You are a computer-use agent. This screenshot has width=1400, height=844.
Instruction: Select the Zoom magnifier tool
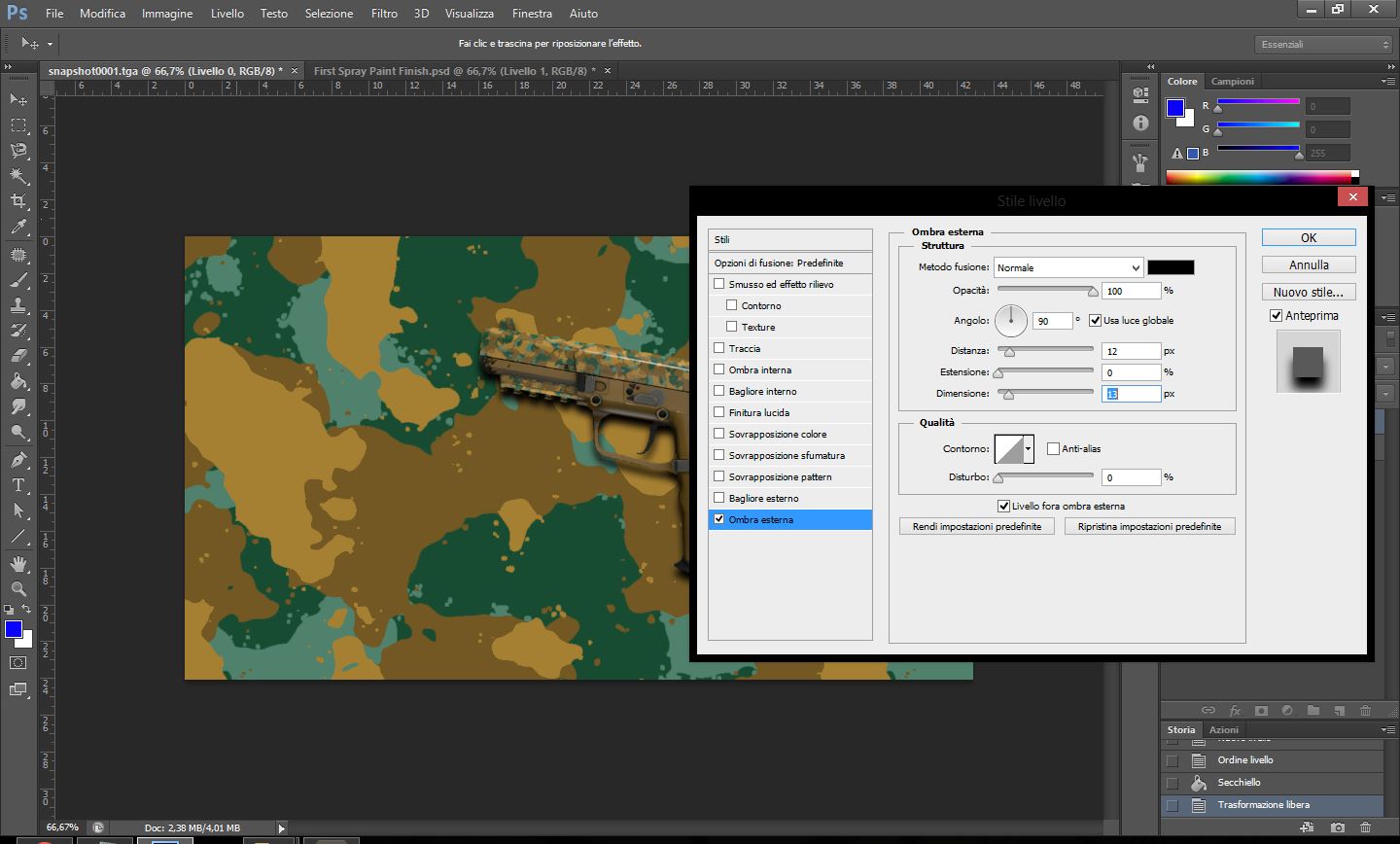coord(18,589)
